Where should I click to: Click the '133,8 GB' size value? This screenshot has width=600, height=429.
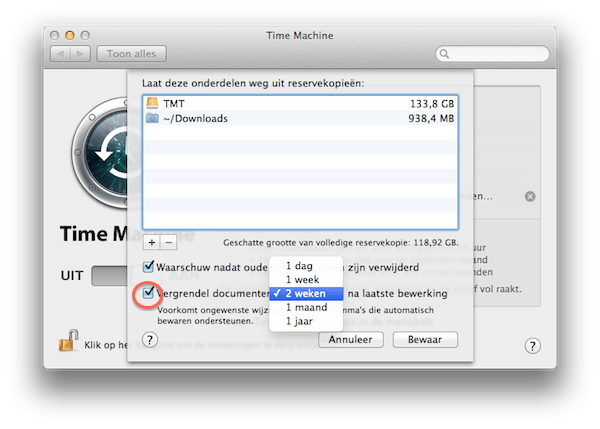(432, 104)
